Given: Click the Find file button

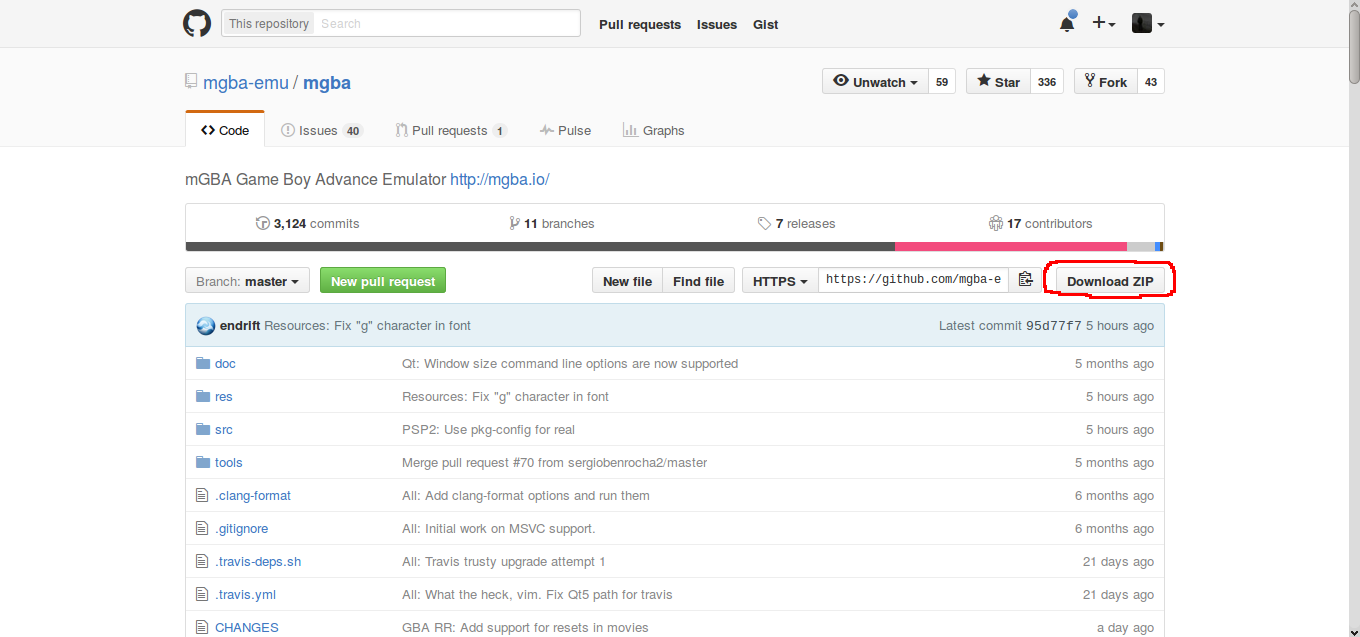Looking at the screenshot, I should point(698,281).
